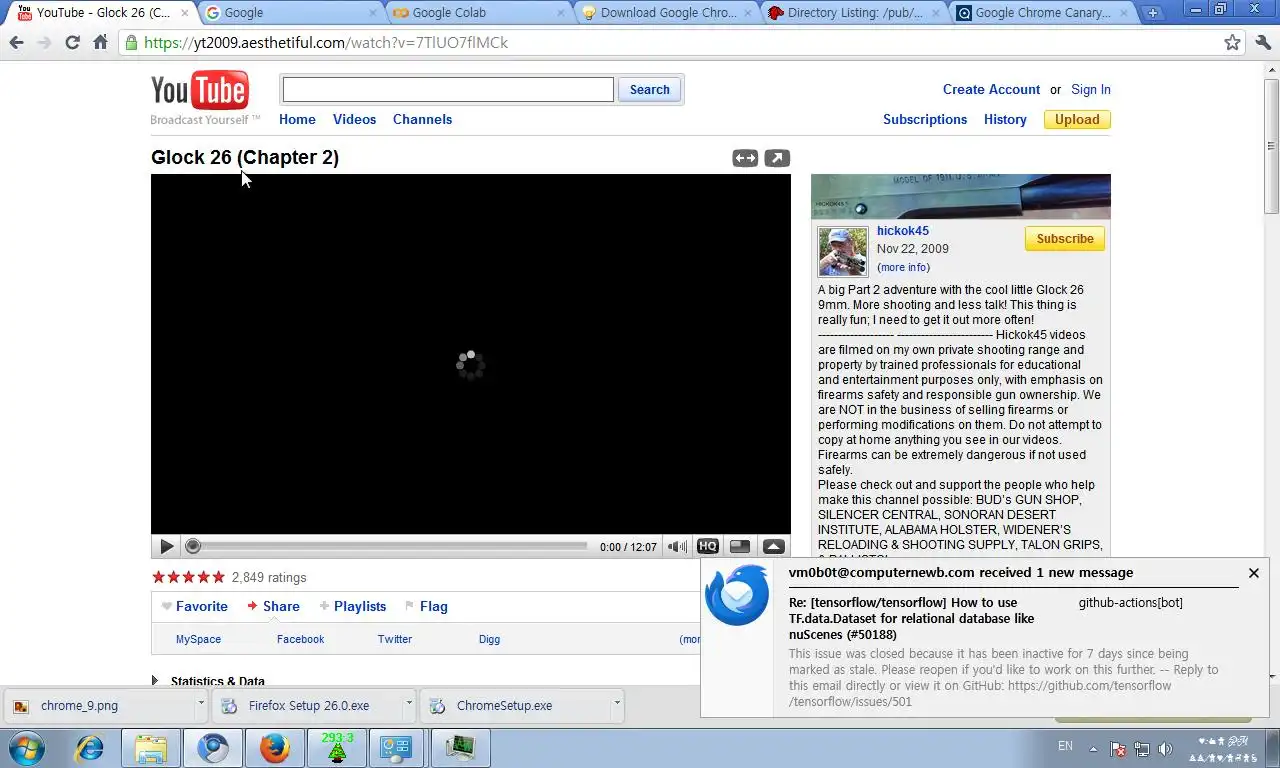Image resolution: width=1280 pixels, height=768 pixels.
Task: Open the History link
Action: coord(1005,119)
